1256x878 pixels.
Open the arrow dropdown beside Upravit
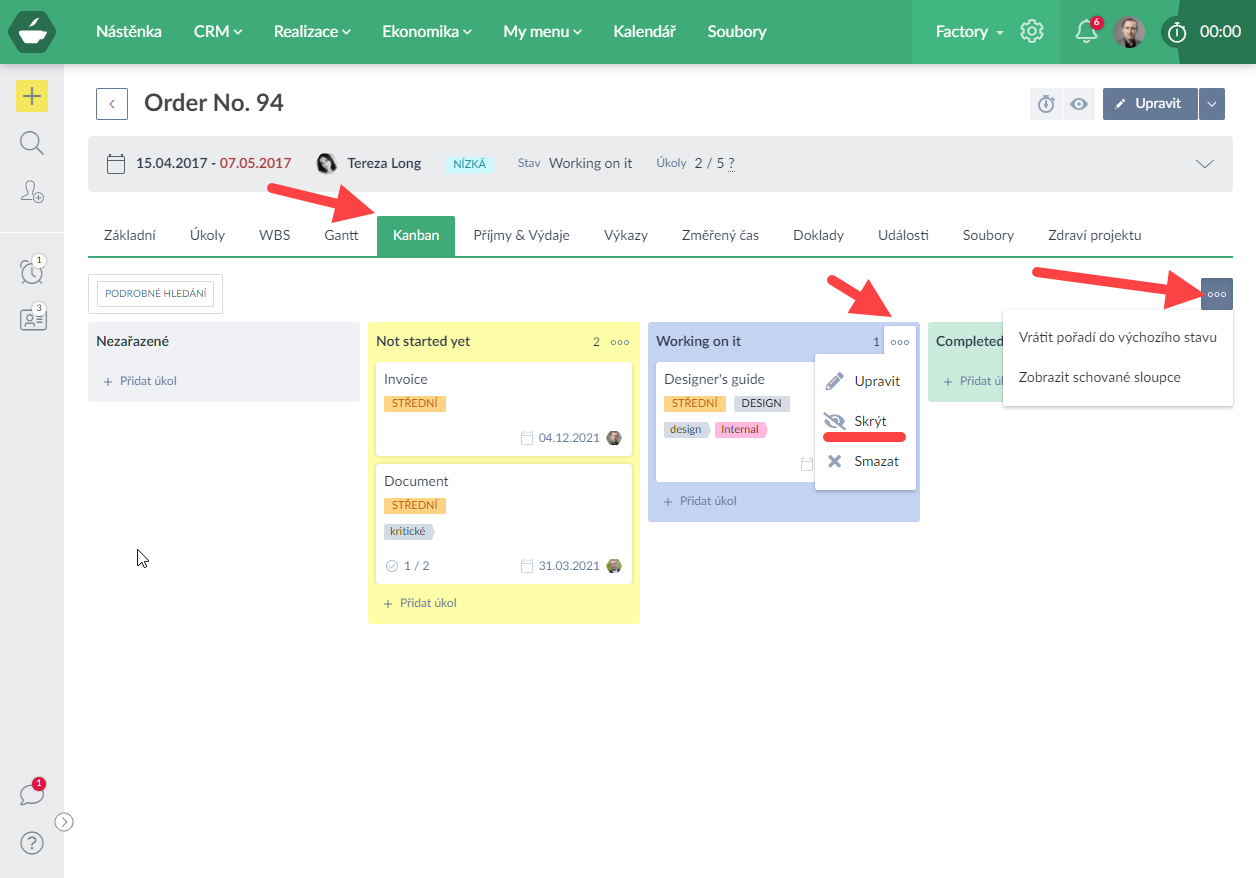pyautogui.click(x=1211, y=104)
